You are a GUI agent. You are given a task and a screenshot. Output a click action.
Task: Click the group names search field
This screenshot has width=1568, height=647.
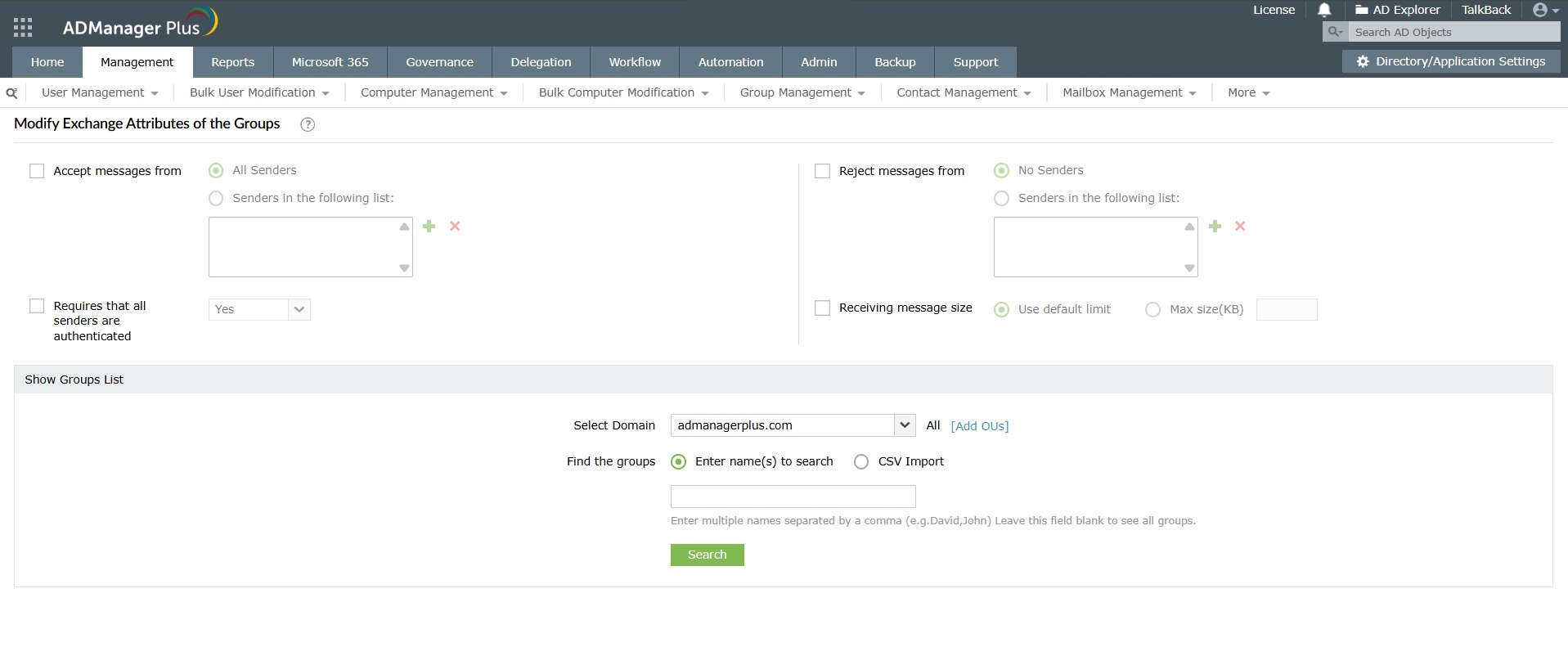[793, 496]
